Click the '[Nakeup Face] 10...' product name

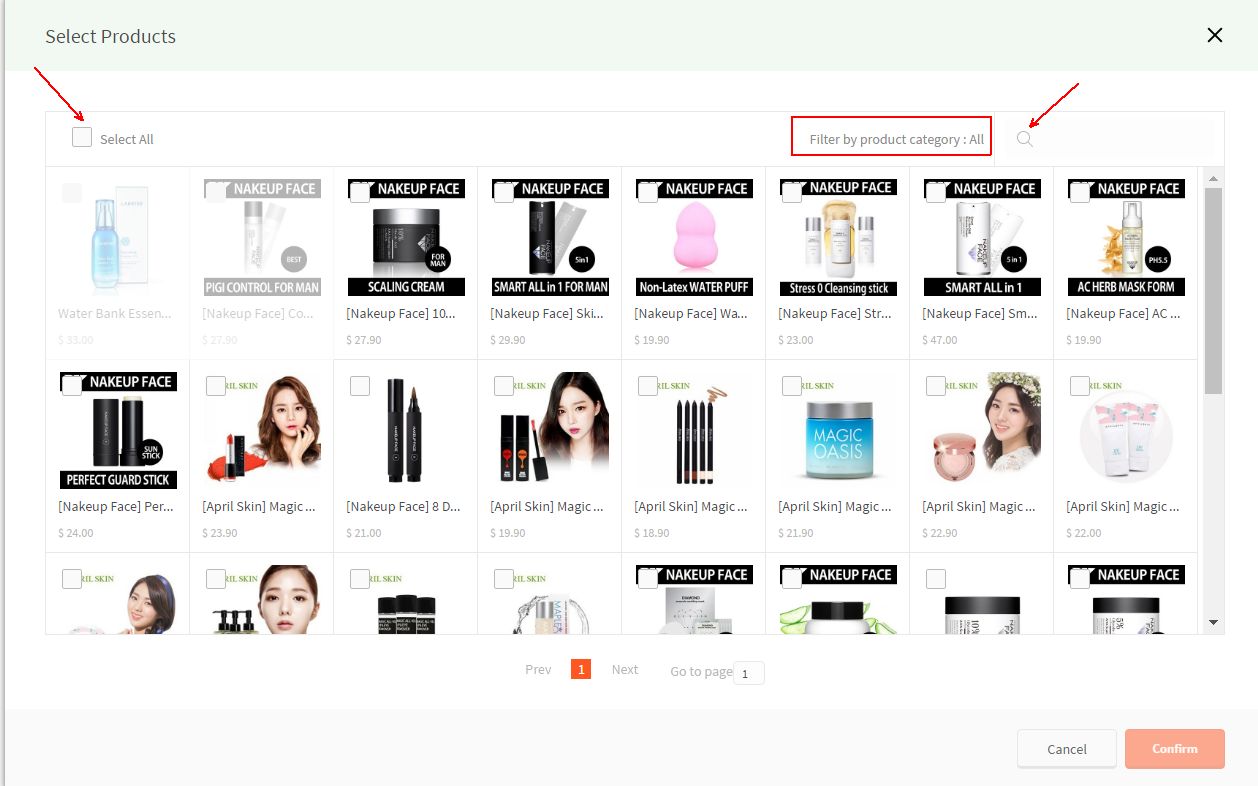point(401,313)
